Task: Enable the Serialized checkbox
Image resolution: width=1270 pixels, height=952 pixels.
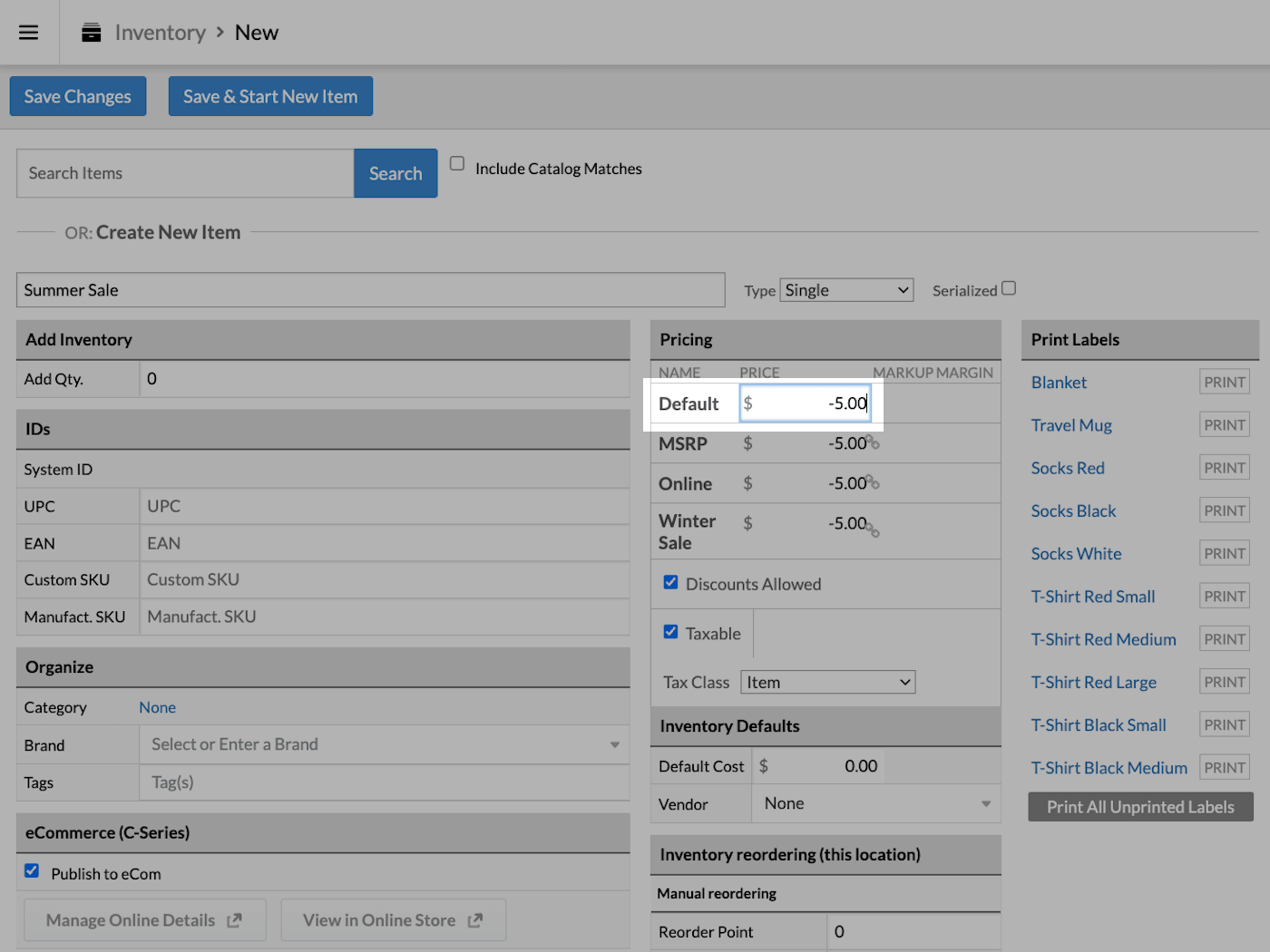Action: (1009, 288)
